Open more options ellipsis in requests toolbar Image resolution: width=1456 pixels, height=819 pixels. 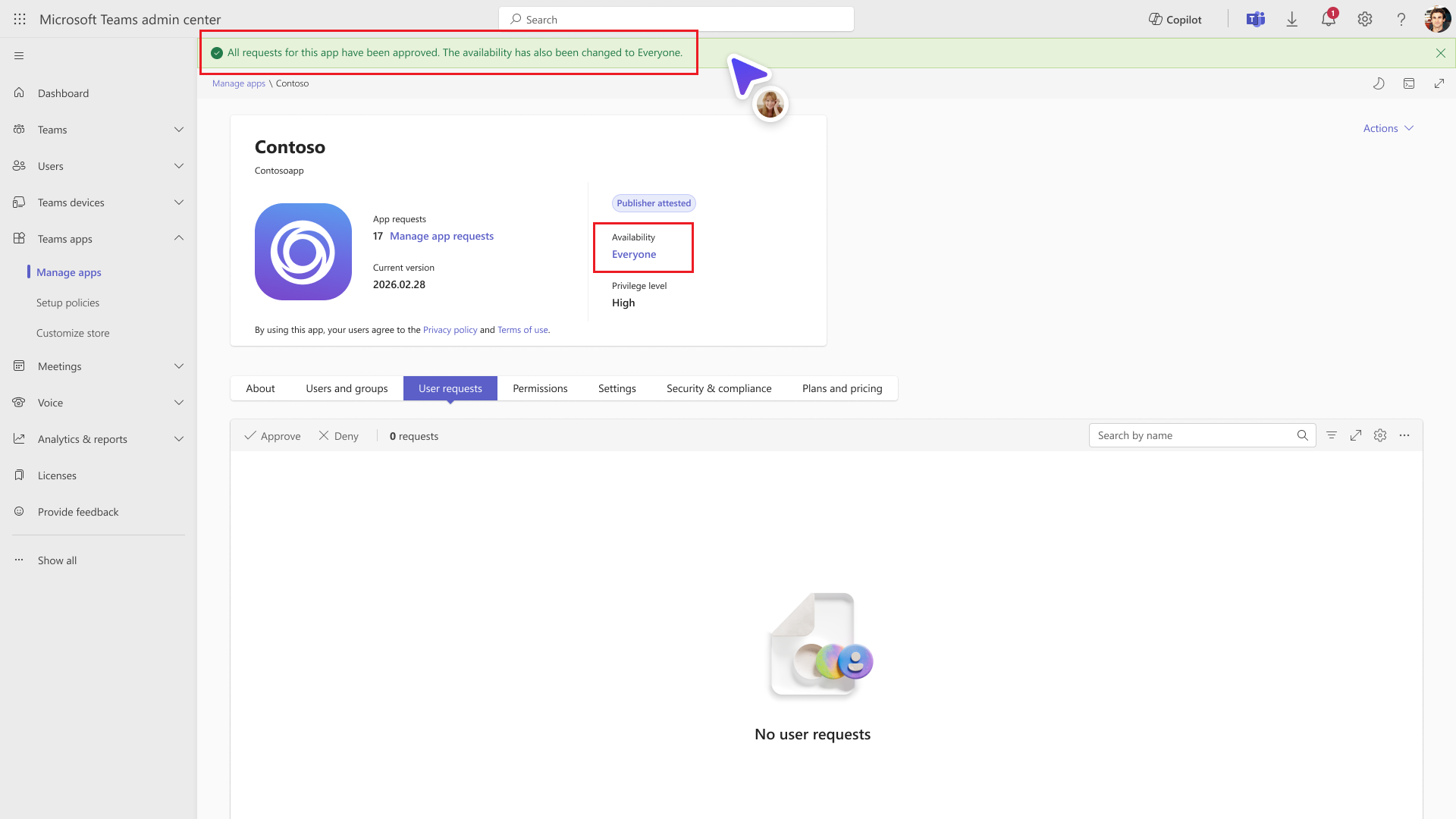point(1404,435)
